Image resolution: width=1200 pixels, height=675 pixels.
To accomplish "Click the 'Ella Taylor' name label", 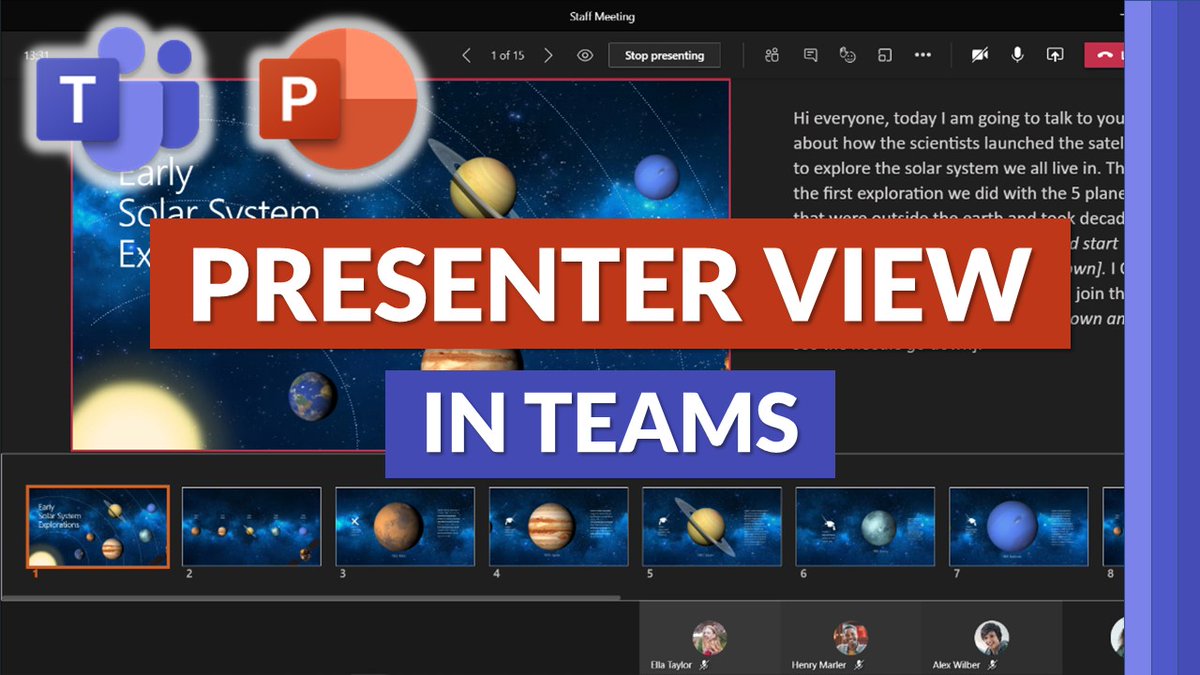I will click(670, 665).
